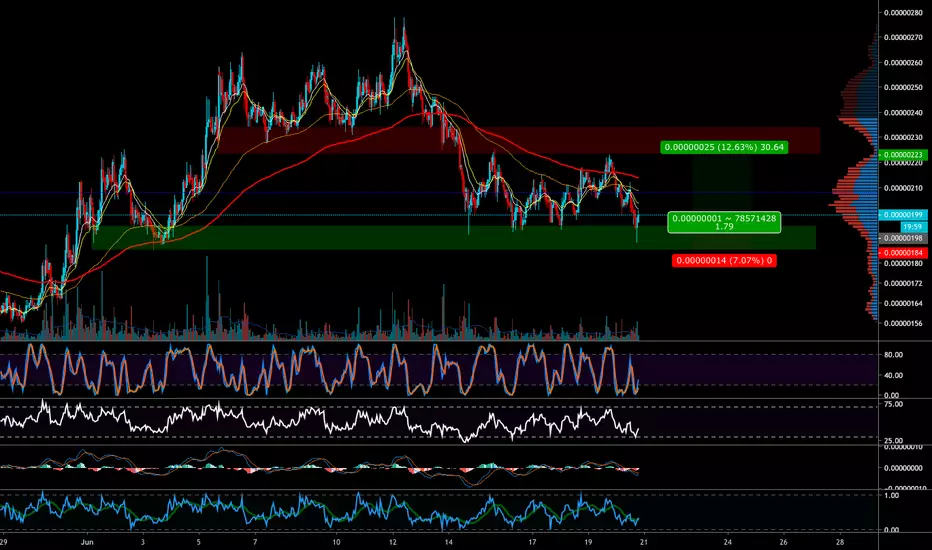Select the red stop-loss label 7.07%
This screenshot has height=550, width=932.
[x=724, y=260]
